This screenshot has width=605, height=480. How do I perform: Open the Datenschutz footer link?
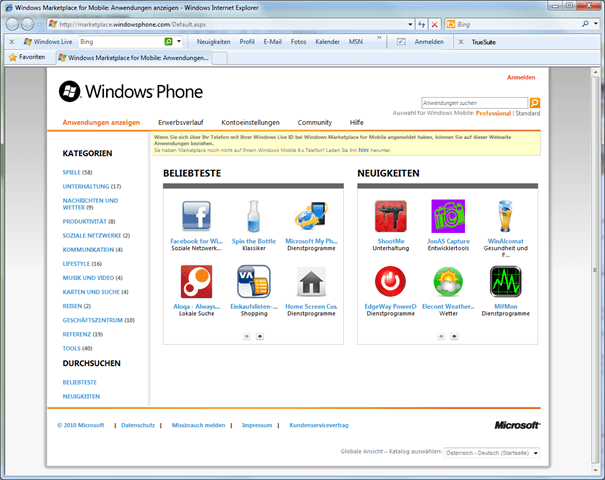pyautogui.click(x=138, y=425)
